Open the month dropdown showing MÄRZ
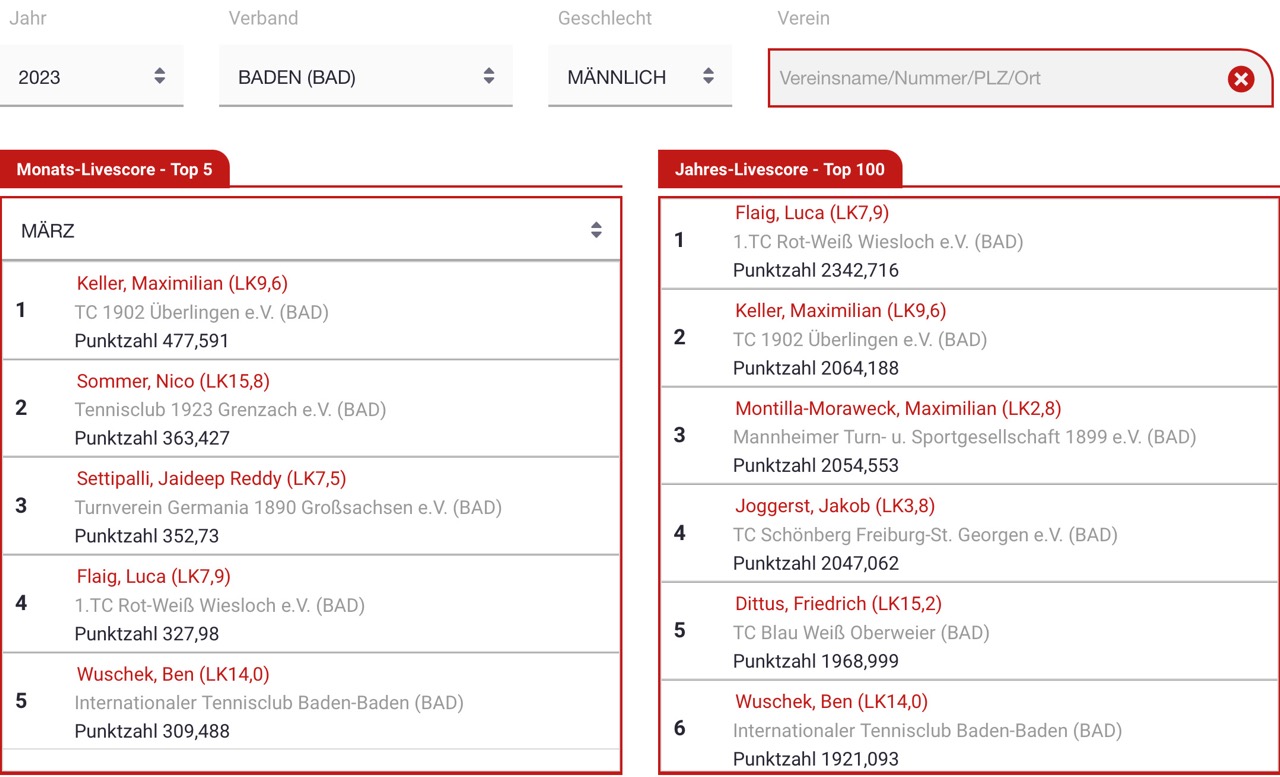Image resolution: width=1280 pixels, height=777 pixels. (x=311, y=230)
